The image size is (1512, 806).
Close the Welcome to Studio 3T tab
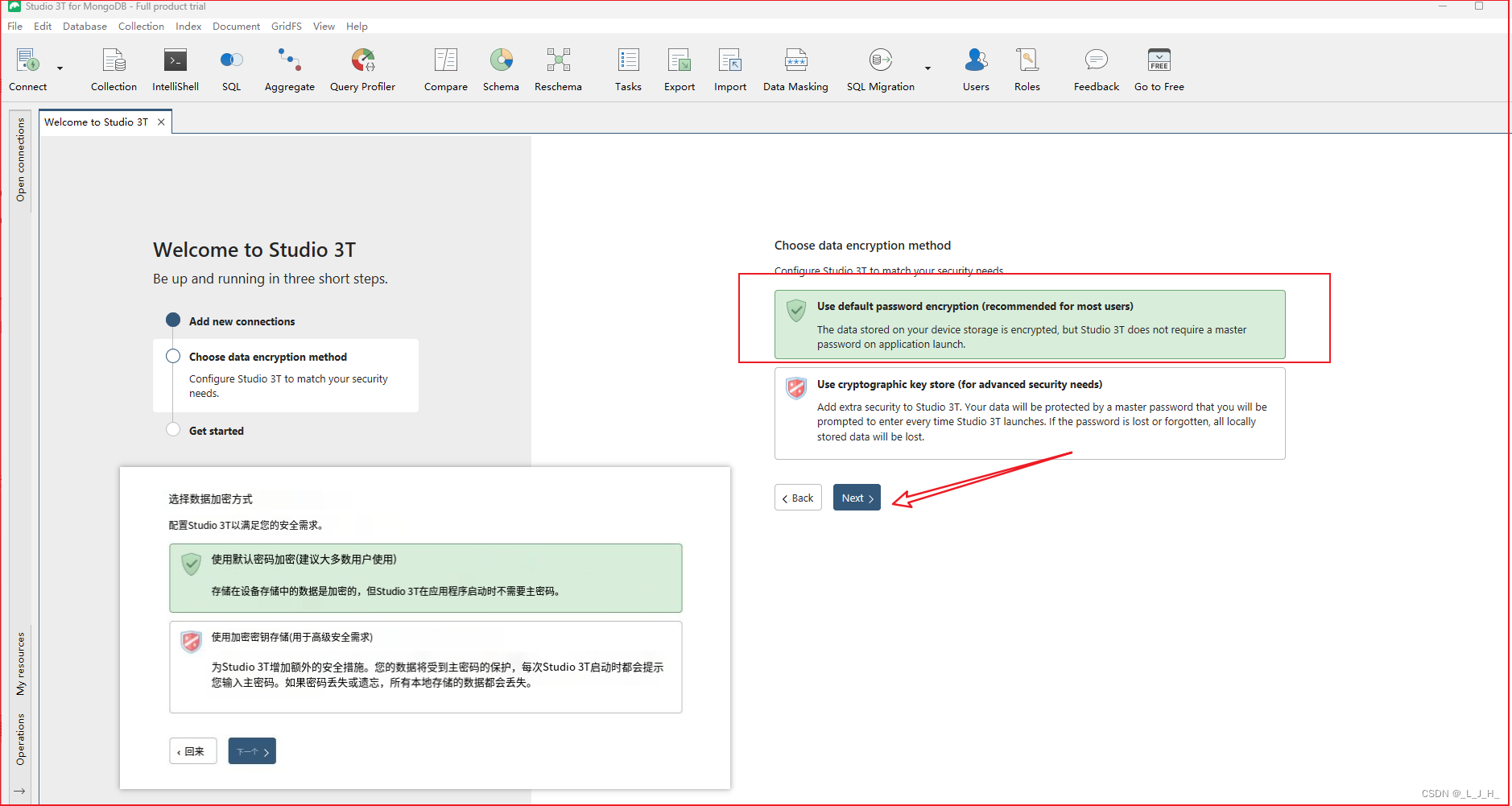(161, 122)
